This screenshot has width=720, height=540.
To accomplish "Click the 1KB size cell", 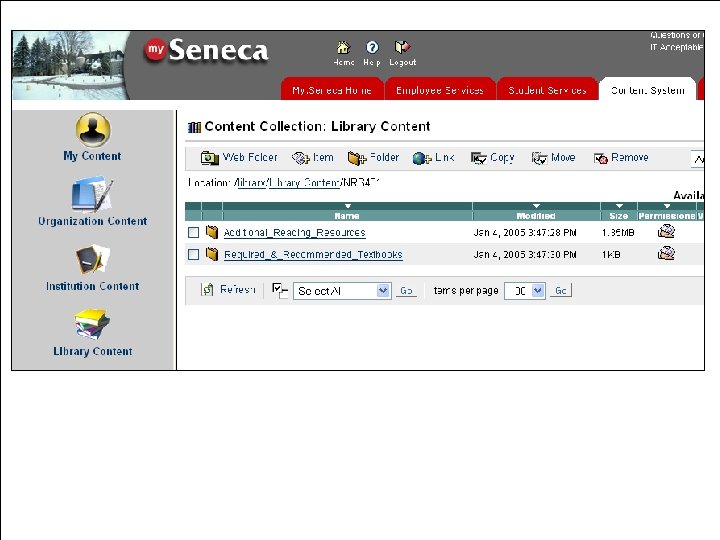I will pos(611,255).
